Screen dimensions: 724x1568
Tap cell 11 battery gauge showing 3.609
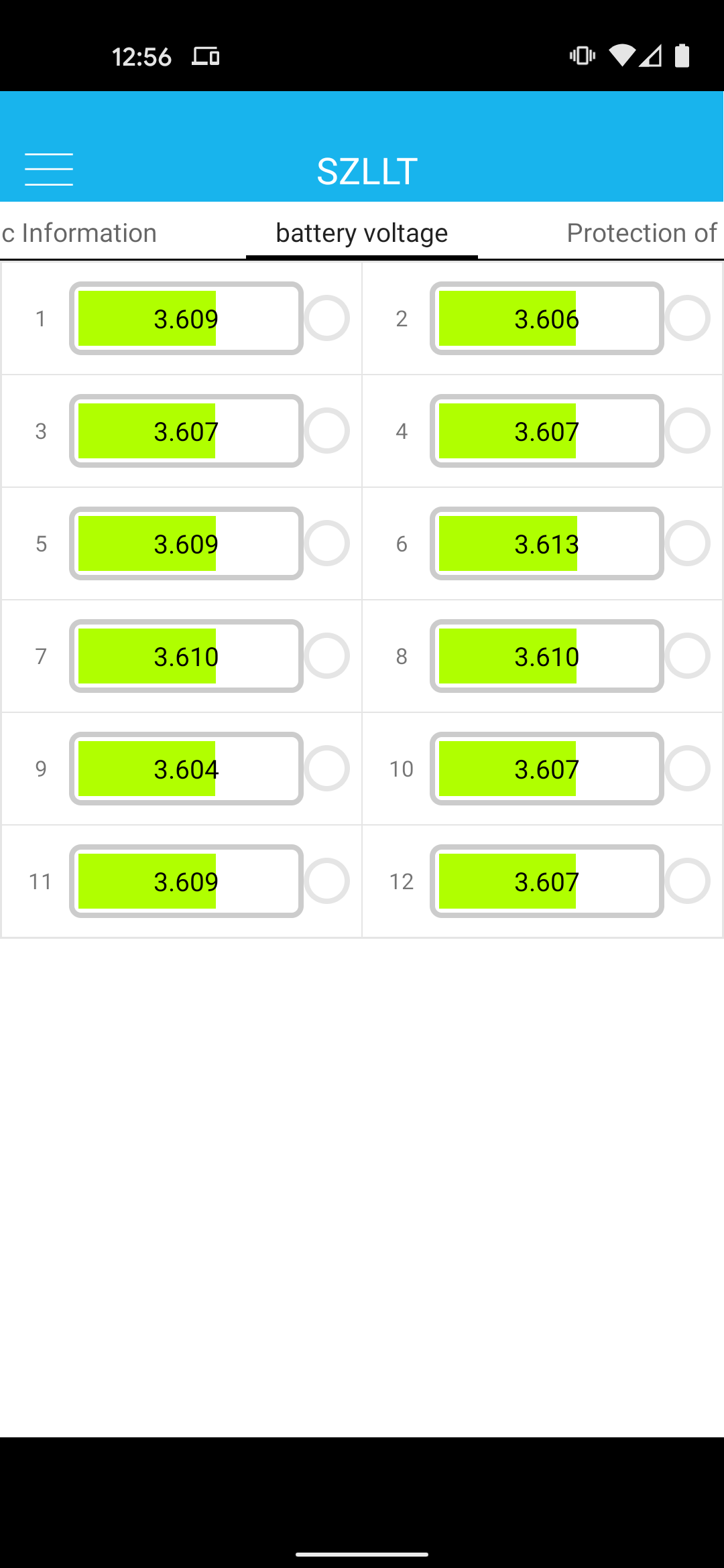pyautogui.click(x=186, y=881)
